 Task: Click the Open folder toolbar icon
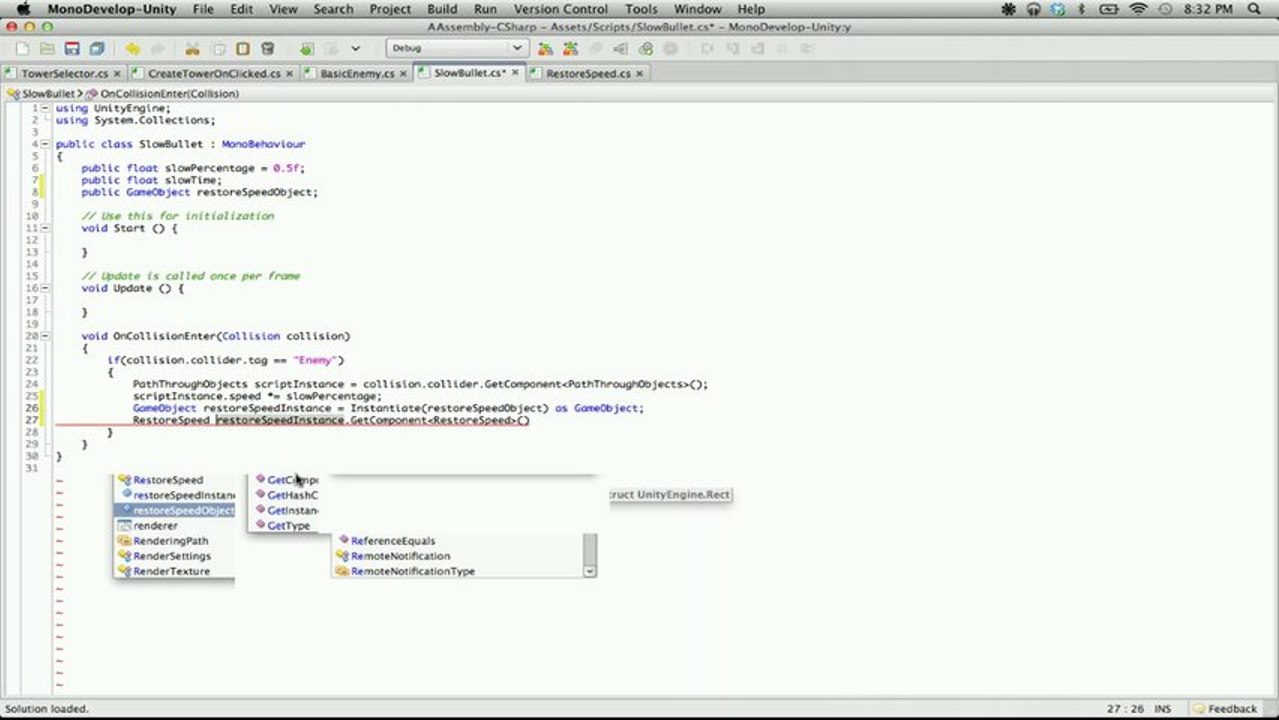point(47,48)
